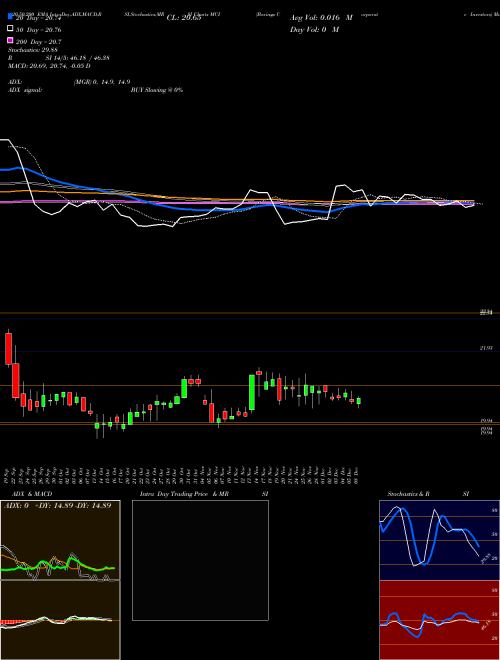The width and height of the screenshot is (500, 660).
Task: Click the first date label on the time axis
Action: pyautogui.click(x=9, y=475)
